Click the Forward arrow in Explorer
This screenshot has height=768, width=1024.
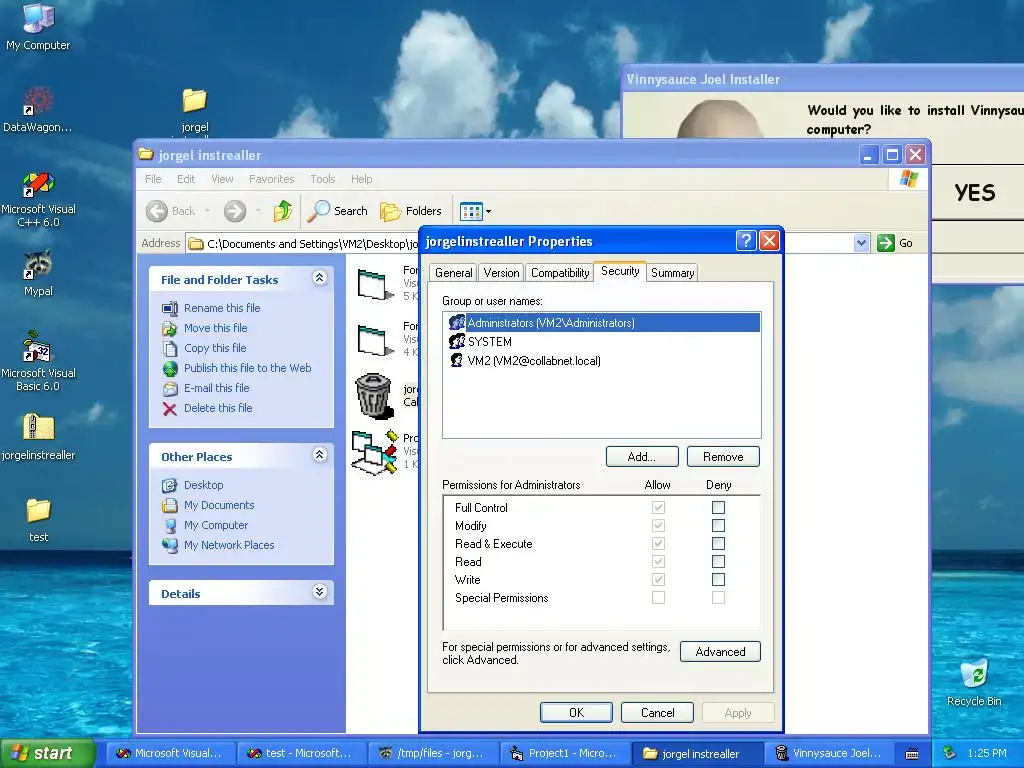click(x=235, y=211)
